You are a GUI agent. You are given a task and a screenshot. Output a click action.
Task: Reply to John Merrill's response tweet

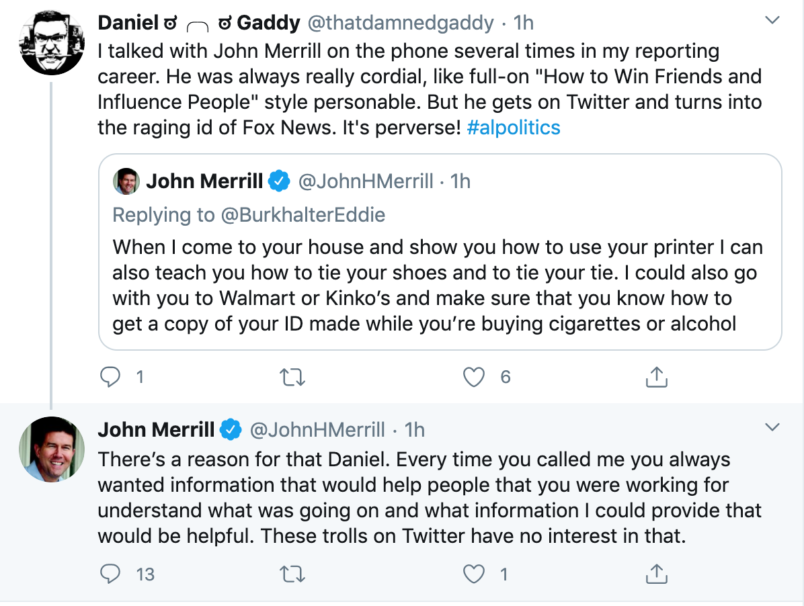coord(112,573)
